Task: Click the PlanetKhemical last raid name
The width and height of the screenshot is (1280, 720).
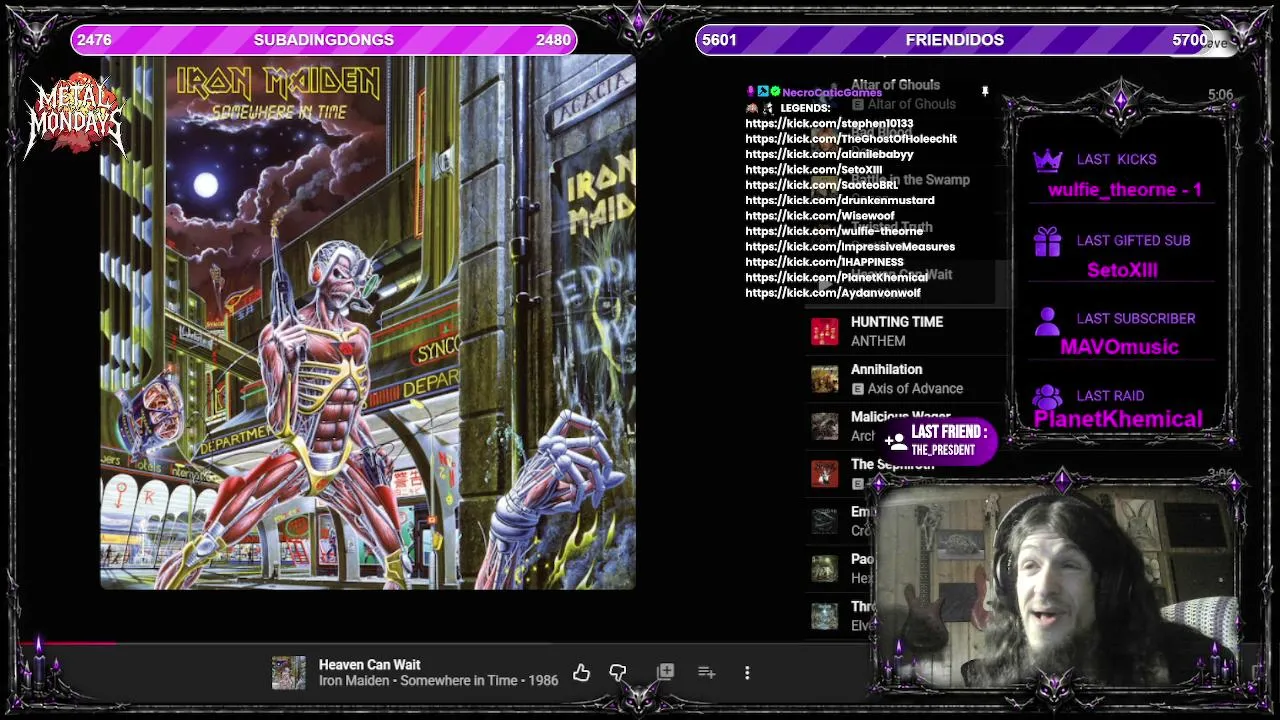Action: point(1118,419)
